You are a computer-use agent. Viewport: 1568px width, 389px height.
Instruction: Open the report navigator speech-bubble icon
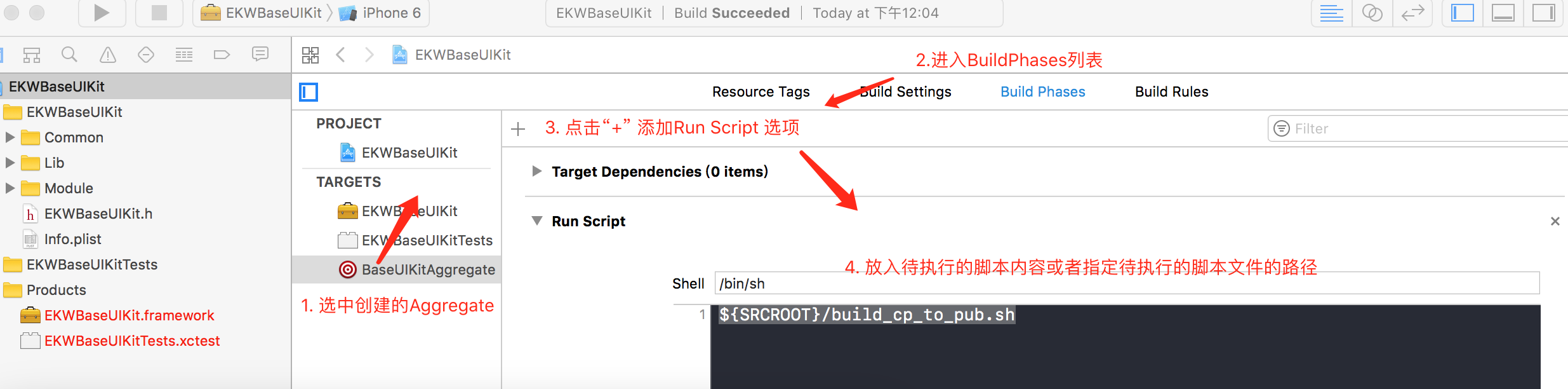pos(260,55)
